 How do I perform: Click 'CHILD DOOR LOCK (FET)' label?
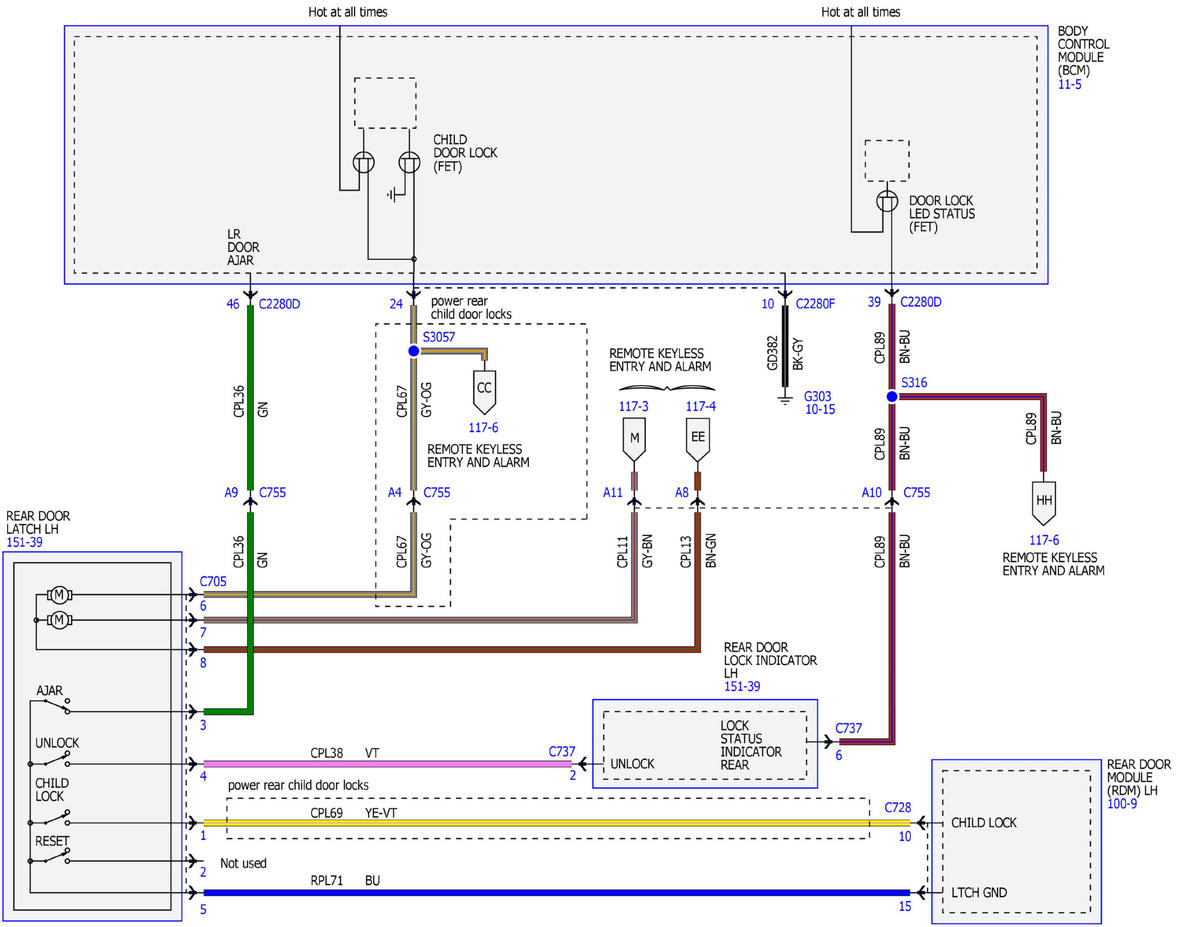pos(465,153)
